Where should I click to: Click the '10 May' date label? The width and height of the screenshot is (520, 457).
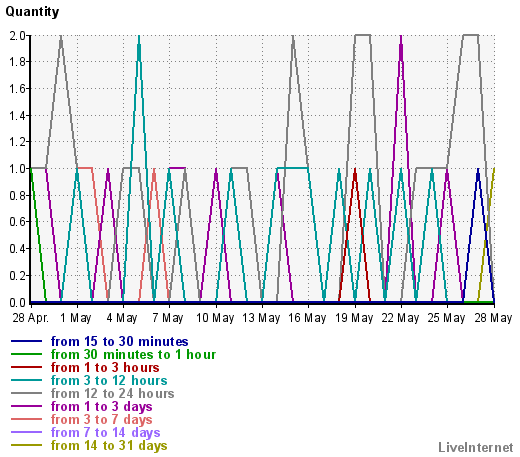[215, 318]
